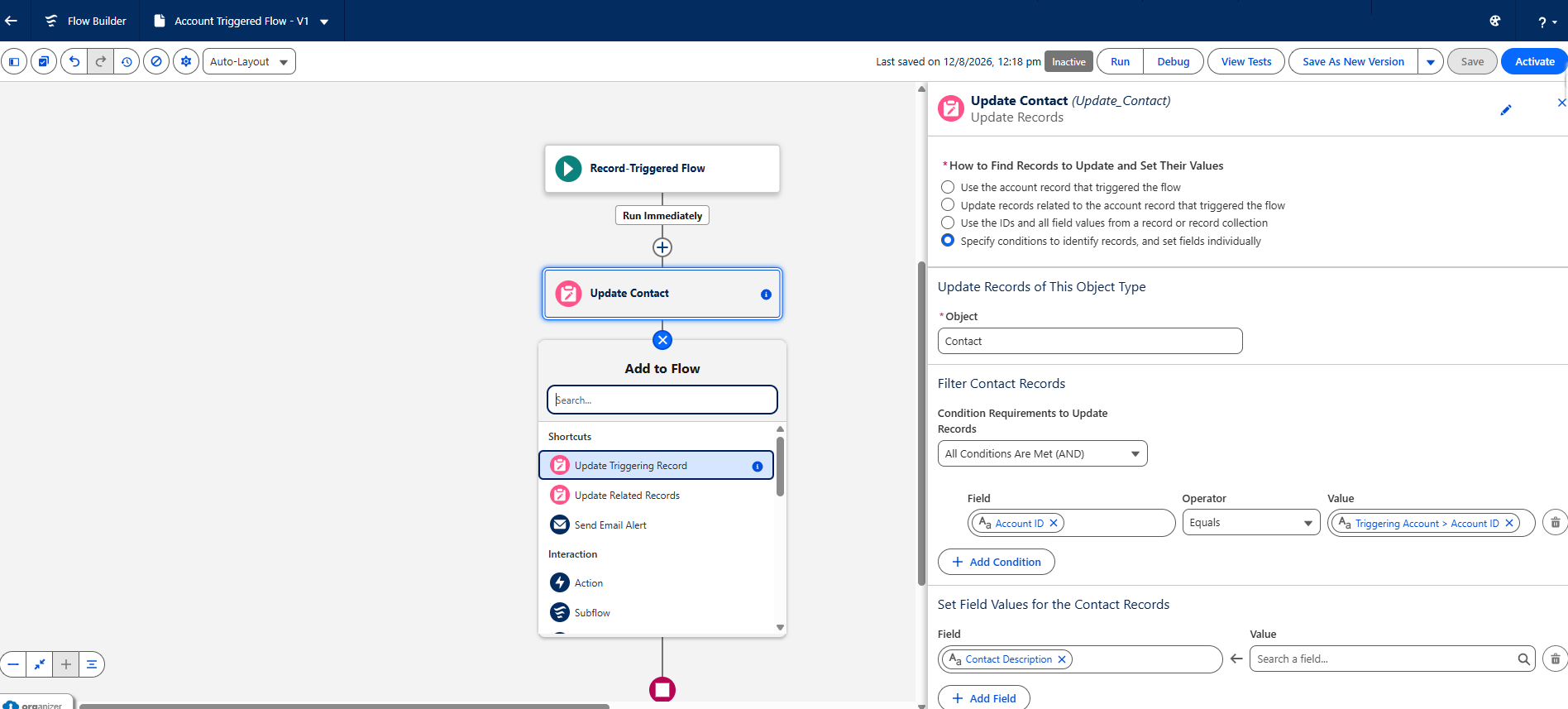Open Trailhead icon in header
The height and width of the screenshot is (709, 1568).
pyautogui.click(x=1495, y=21)
